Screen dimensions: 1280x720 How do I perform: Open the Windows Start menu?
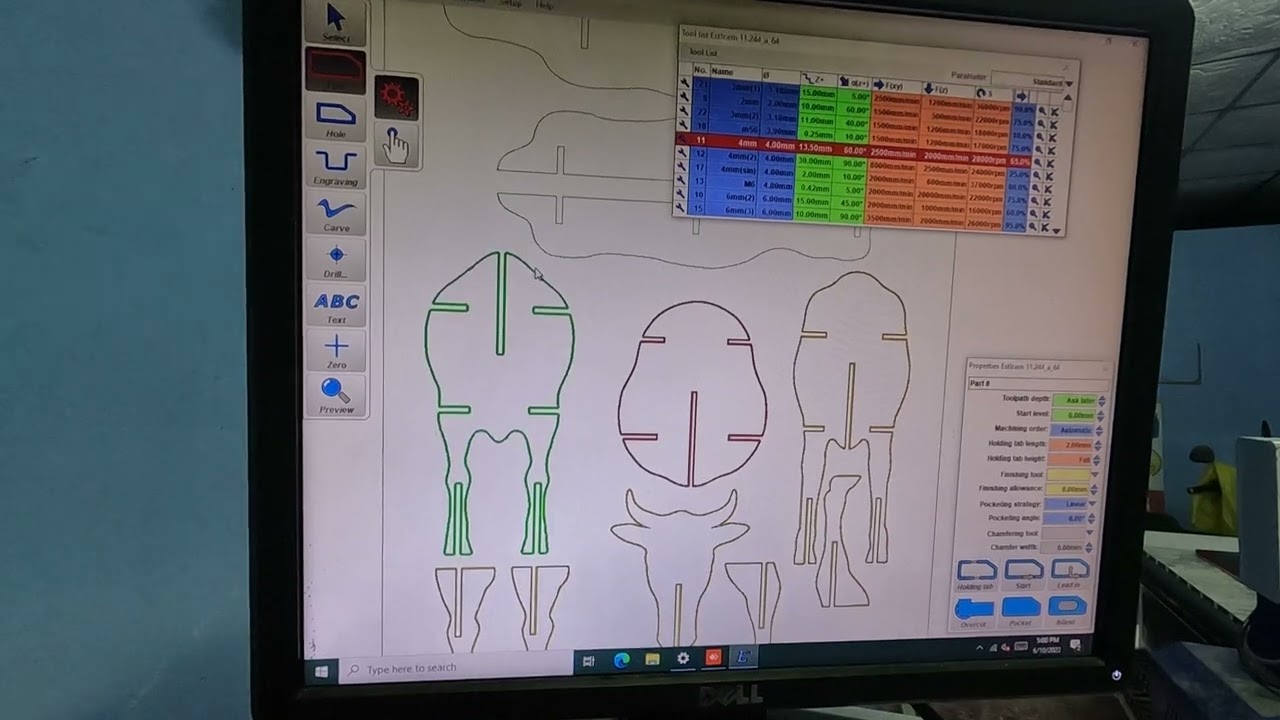(321, 671)
